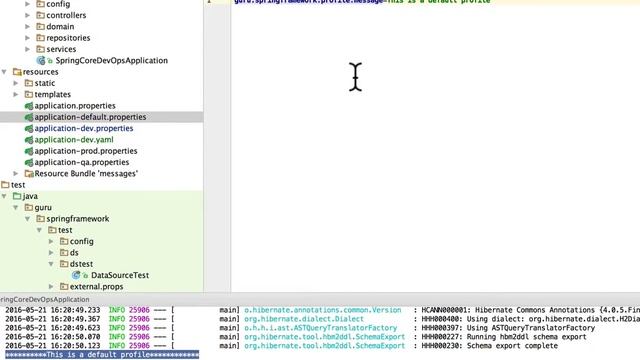Collapse the springframework test package
This screenshot has width=640, height=360.
[x=28, y=219]
